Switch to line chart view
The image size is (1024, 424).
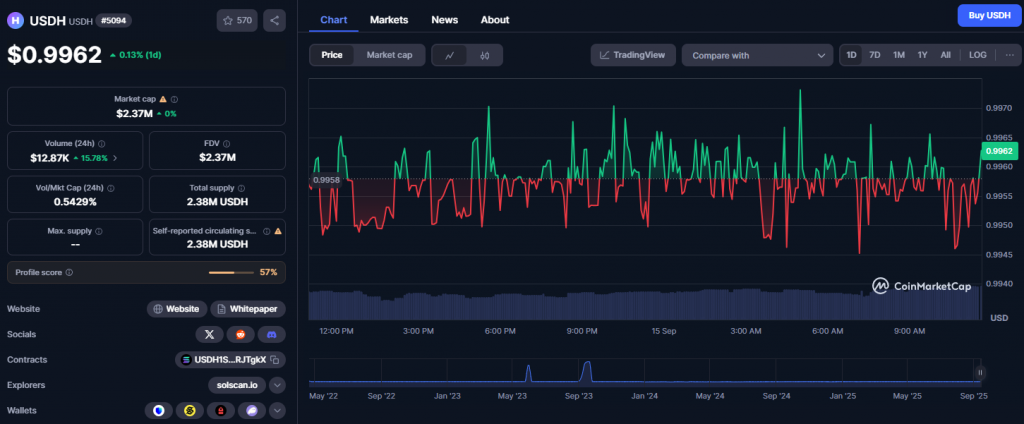[x=449, y=56]
